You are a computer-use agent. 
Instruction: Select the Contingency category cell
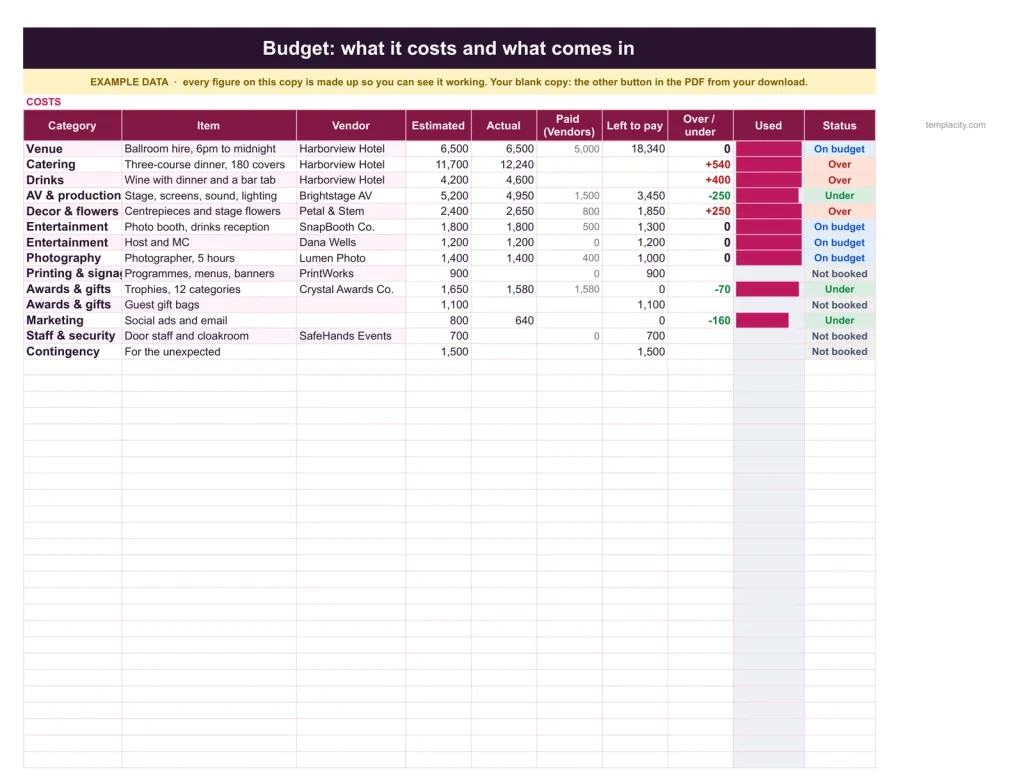point(72,351)
